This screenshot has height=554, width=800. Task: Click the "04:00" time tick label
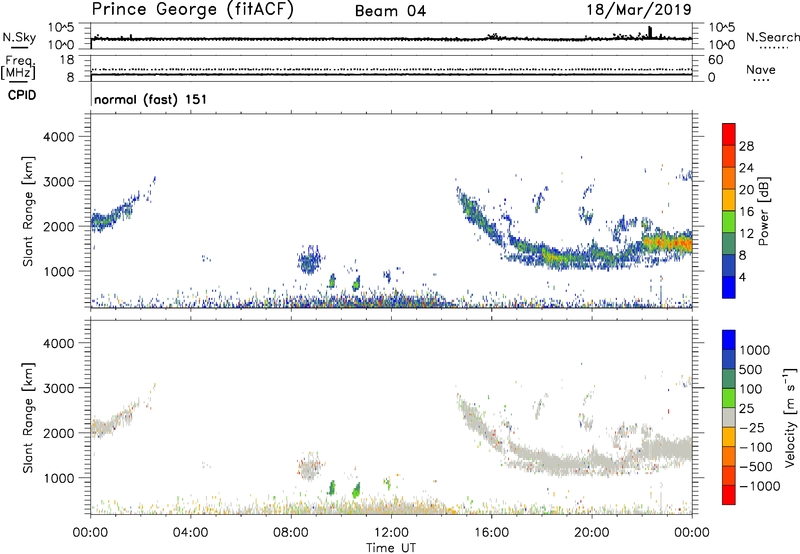[190, 533]
